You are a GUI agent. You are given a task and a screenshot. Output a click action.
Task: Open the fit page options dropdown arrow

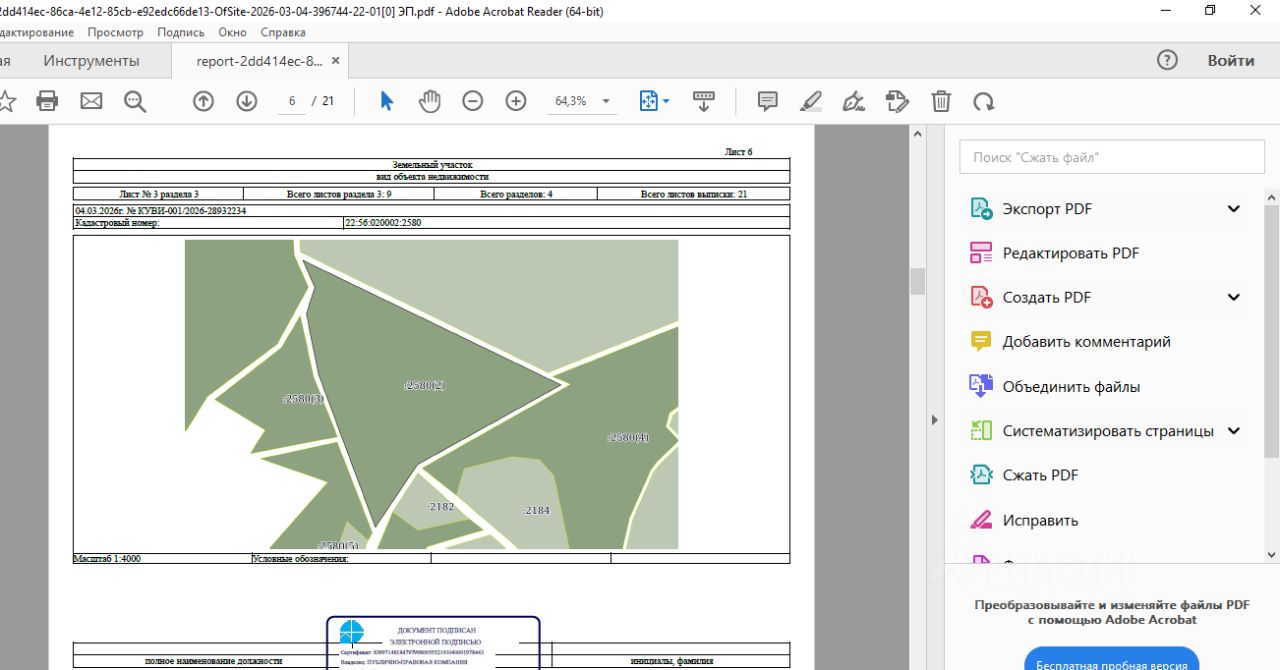click(x=666, y=101)
